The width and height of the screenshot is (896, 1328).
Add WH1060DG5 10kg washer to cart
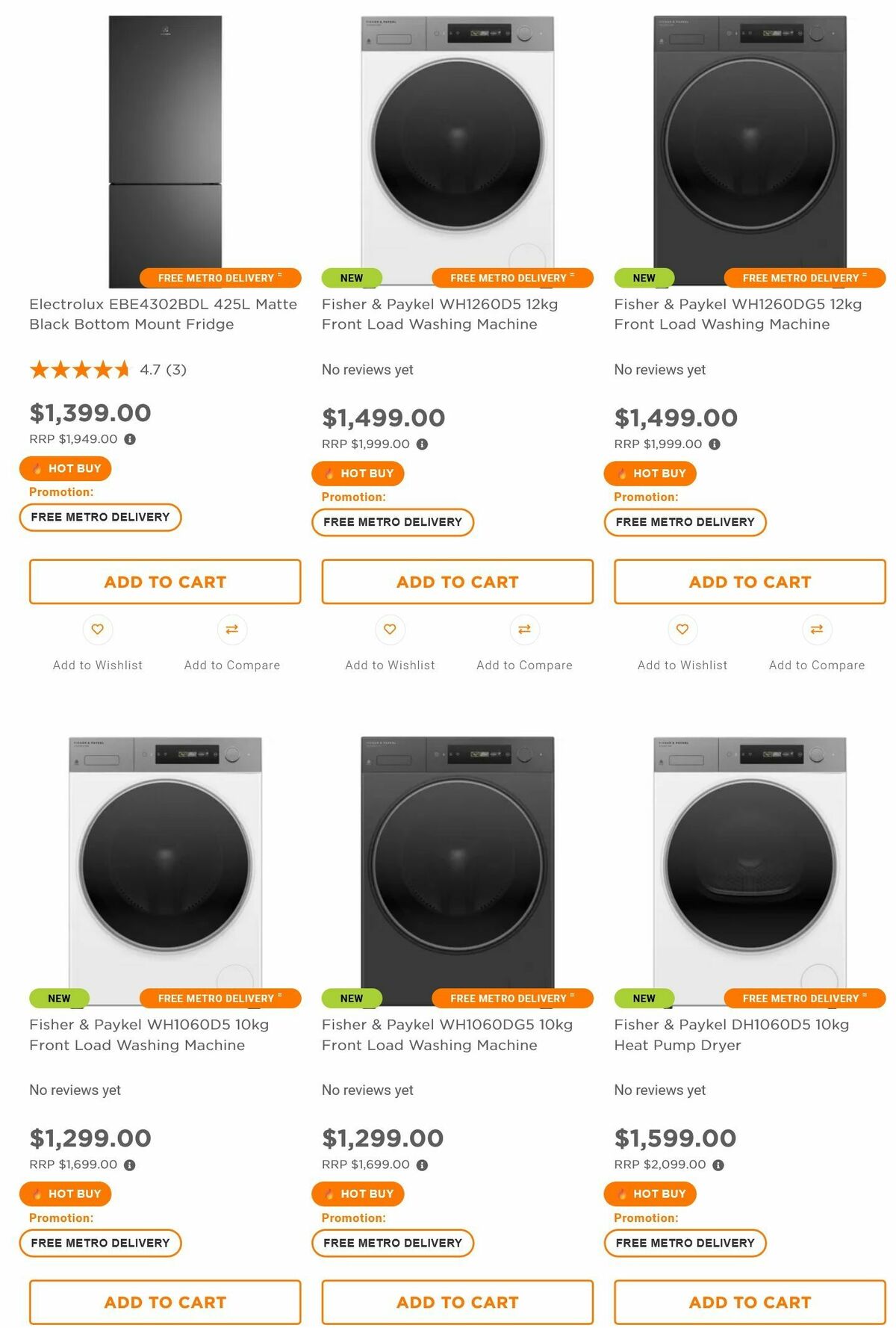458,1302
